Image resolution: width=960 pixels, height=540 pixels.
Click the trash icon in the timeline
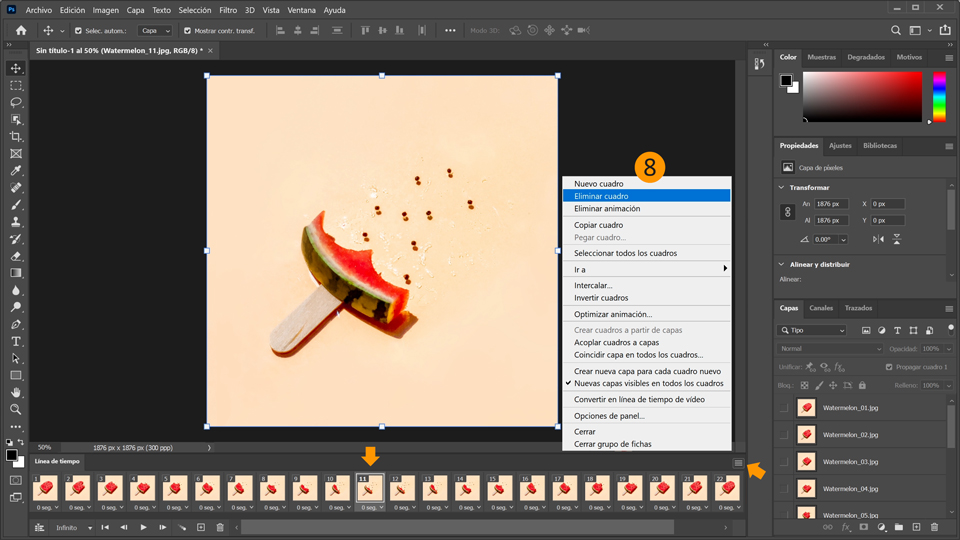click(x=220, y=527)
